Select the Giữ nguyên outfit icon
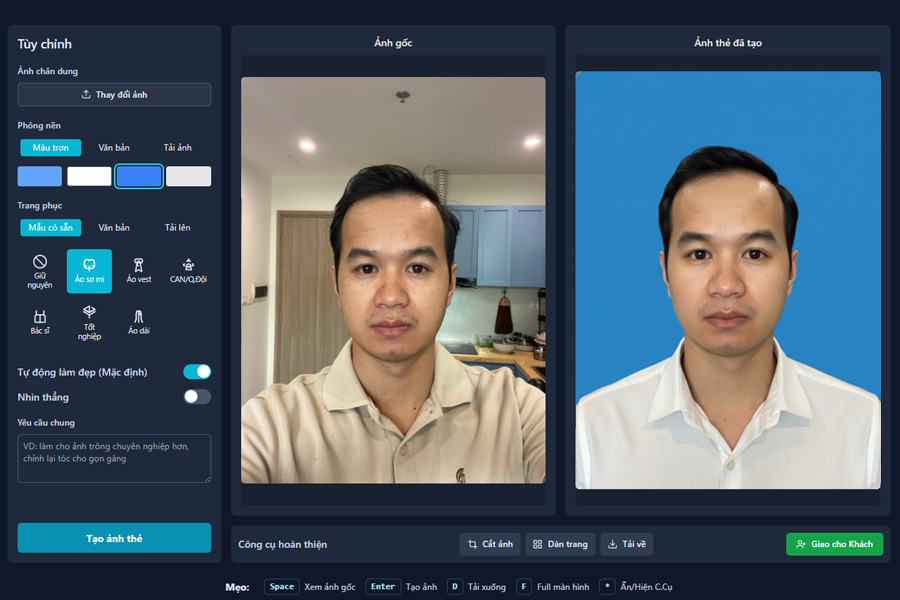The width and height of the screenshot is (900, 600). pos(40,270)
